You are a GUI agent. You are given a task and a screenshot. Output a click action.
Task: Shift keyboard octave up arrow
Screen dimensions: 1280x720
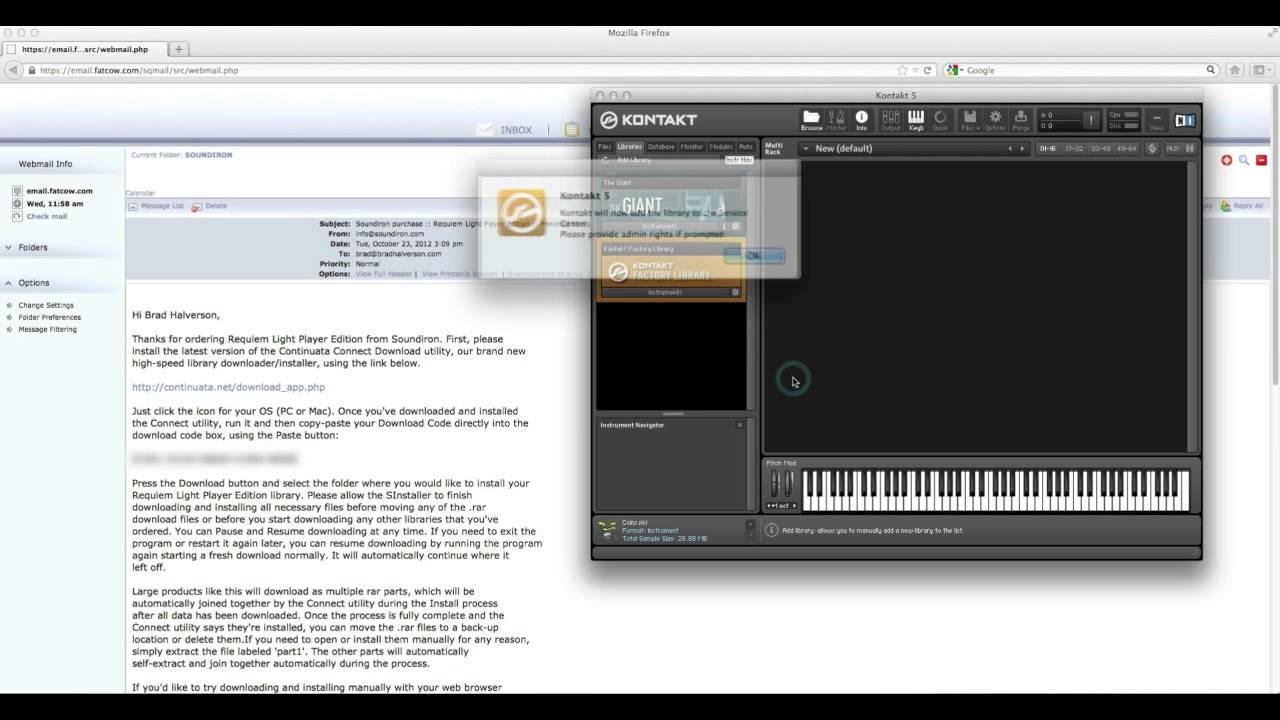[794, 506]
